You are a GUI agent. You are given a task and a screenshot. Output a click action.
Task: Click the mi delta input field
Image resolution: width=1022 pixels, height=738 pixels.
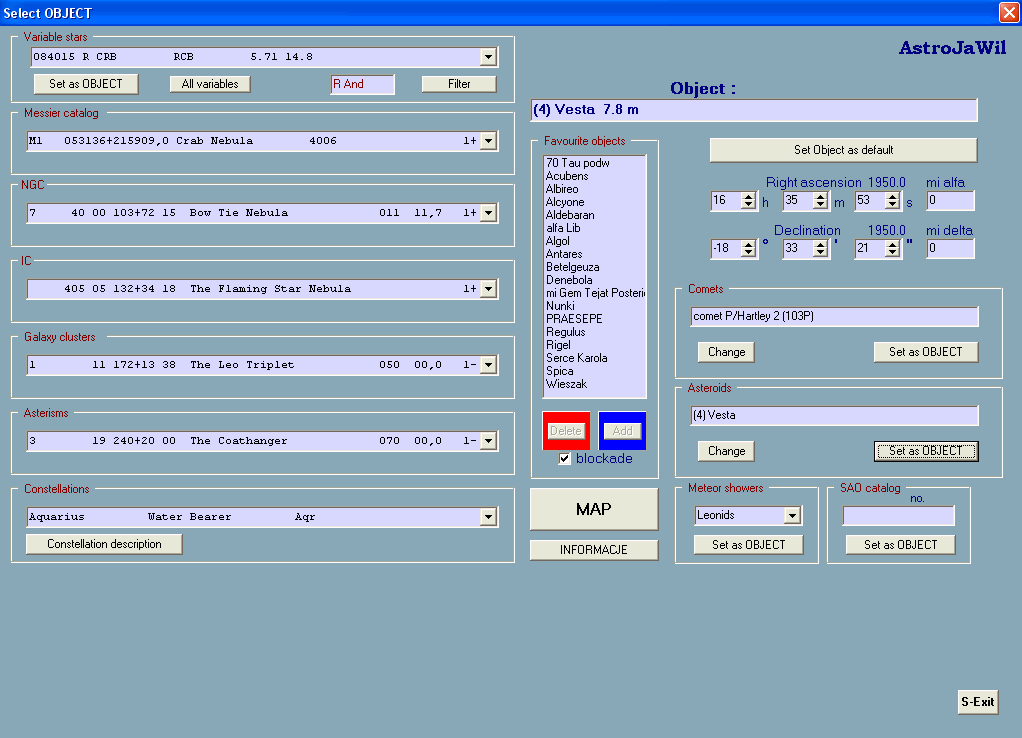coord(950,248)
